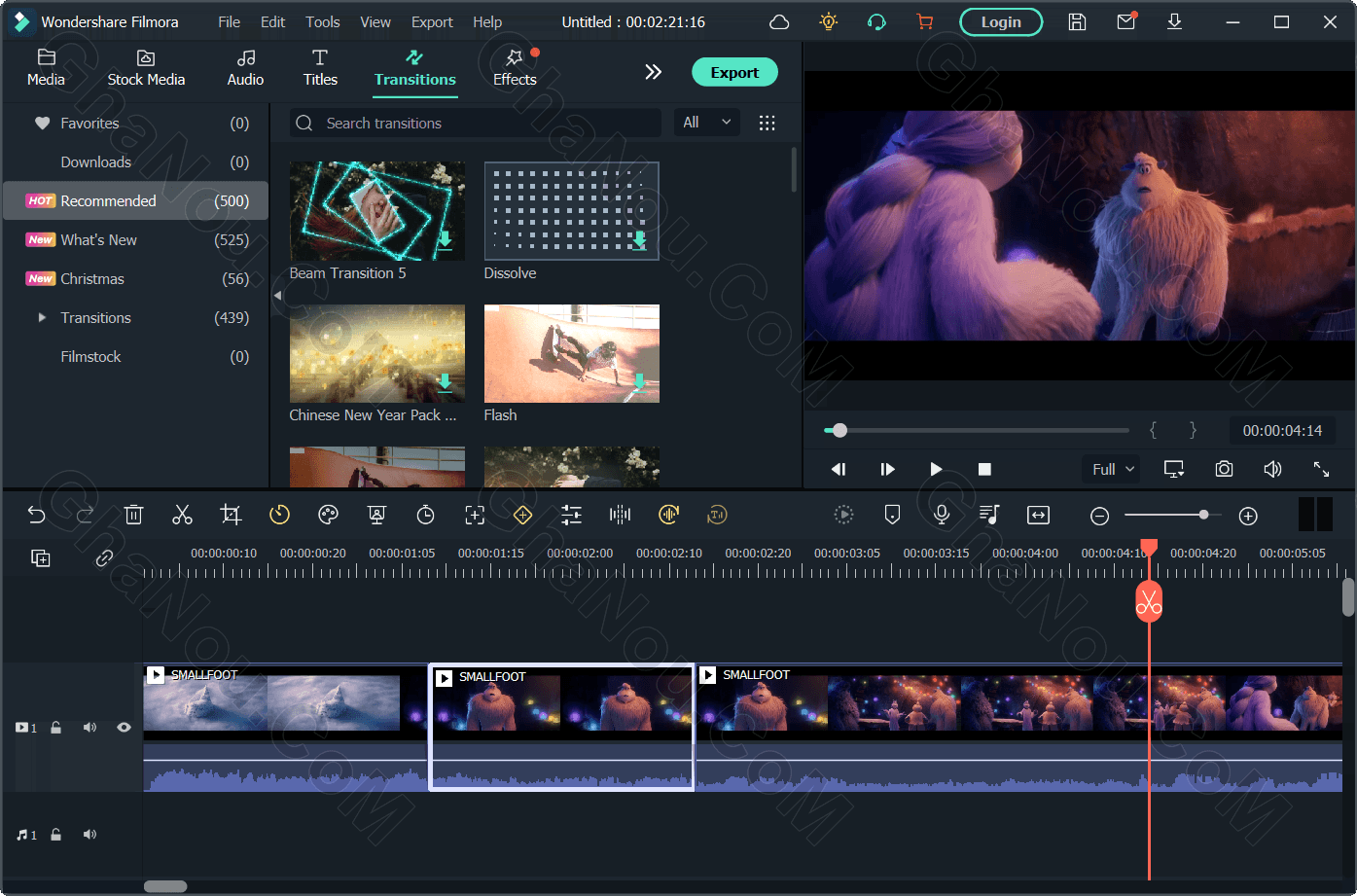The width and height of the screenshot is (1357, 896).
Task: Expand more tabs with double chevron
Action: coord(653,72)
